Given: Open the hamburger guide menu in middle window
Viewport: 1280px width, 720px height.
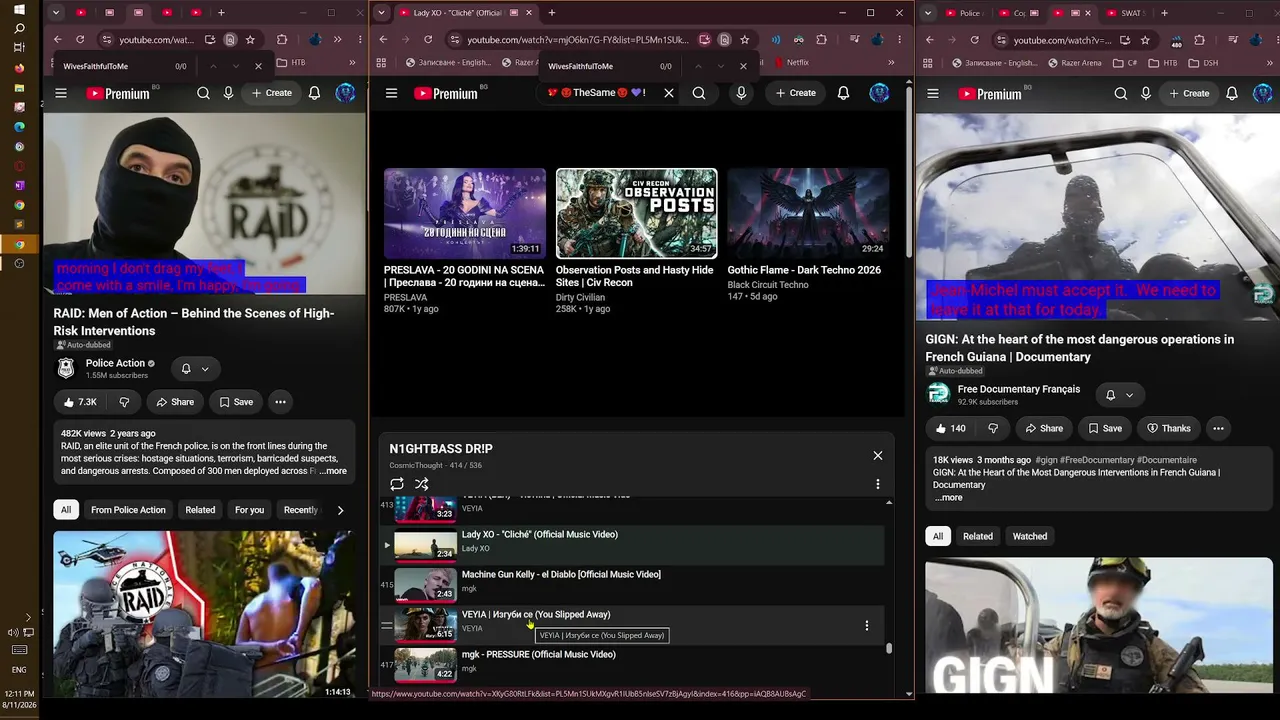Looking at the screenshot, I should point(391,93).
